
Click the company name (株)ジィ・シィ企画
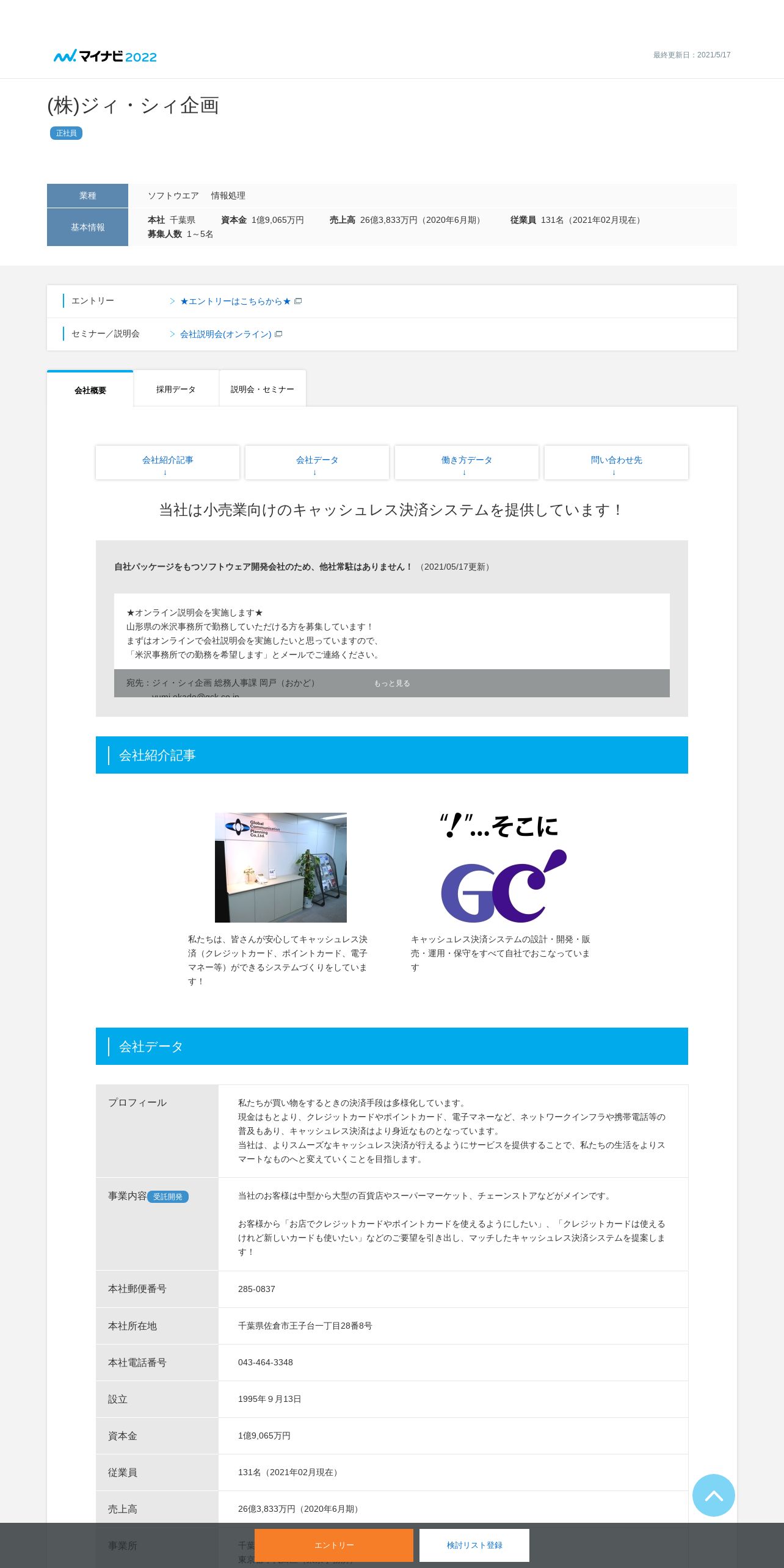133,106
